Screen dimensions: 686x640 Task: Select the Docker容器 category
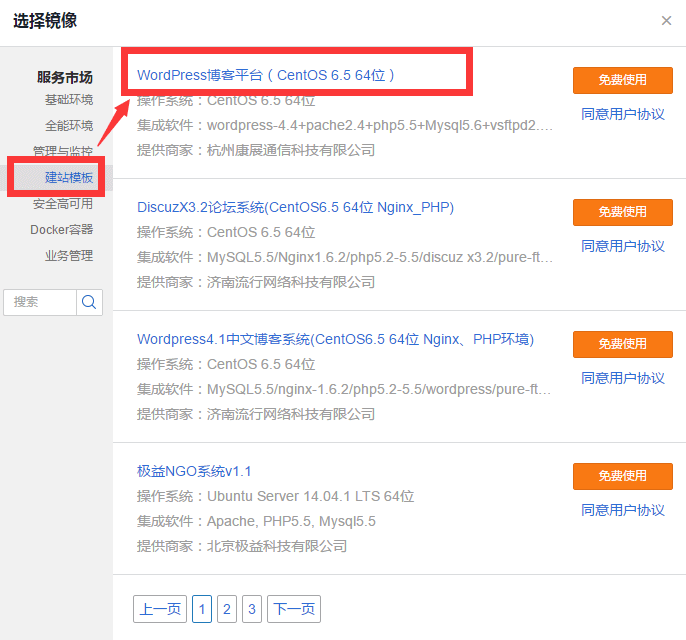pyautogui.click(x=61, y=229)
